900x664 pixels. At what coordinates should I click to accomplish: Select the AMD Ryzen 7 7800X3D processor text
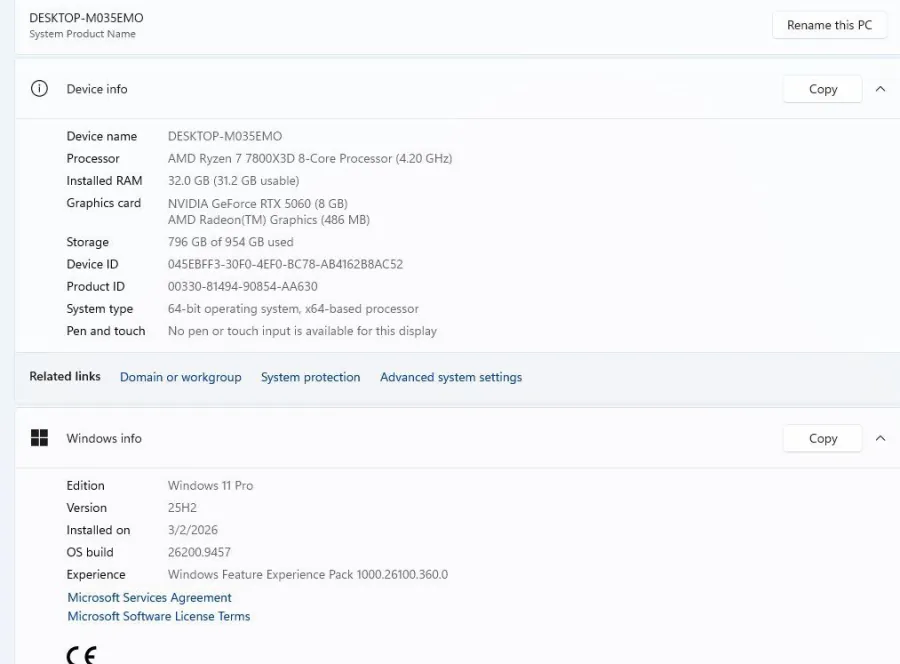coord(310,158)
